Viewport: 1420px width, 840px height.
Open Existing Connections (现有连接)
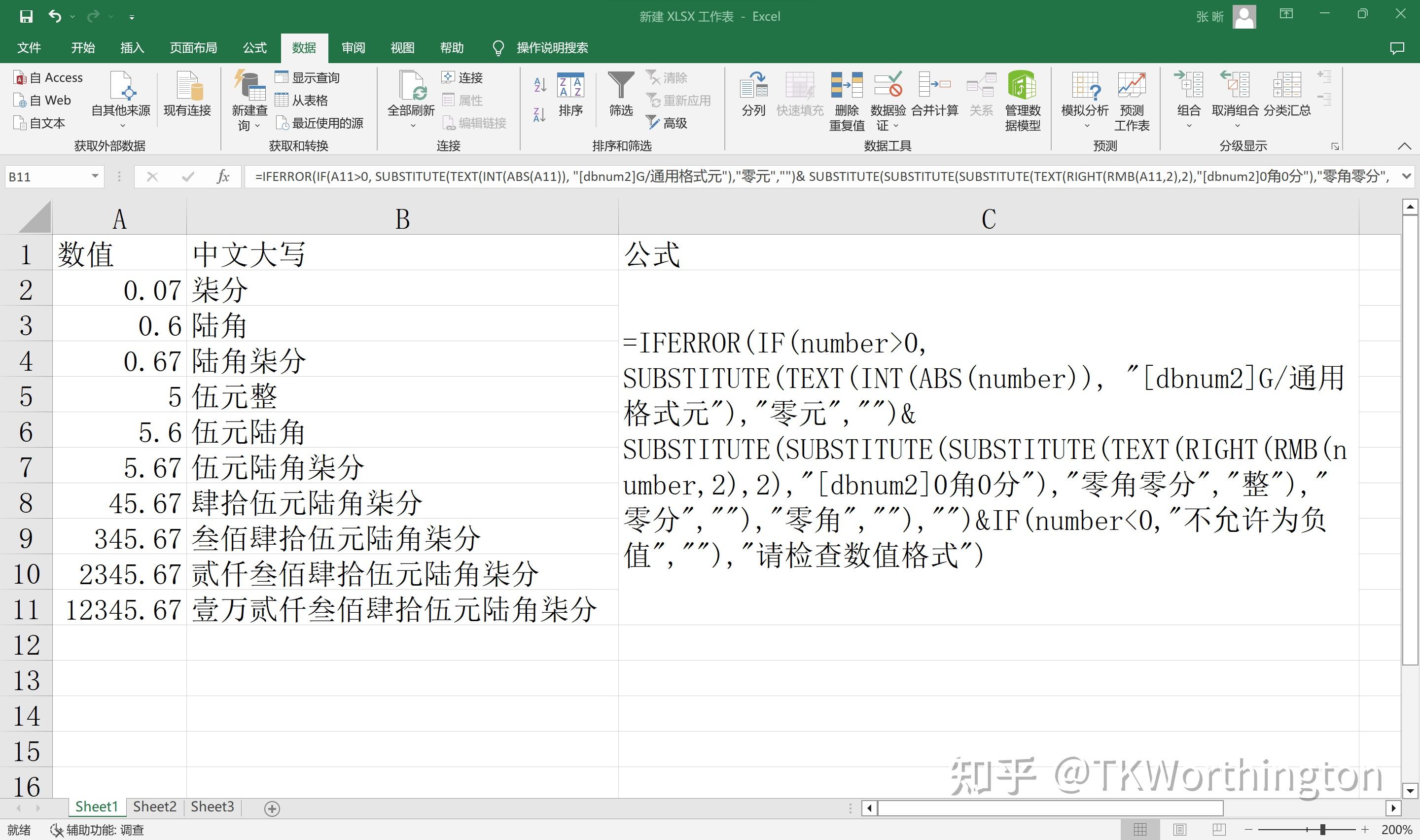point(187,93)
